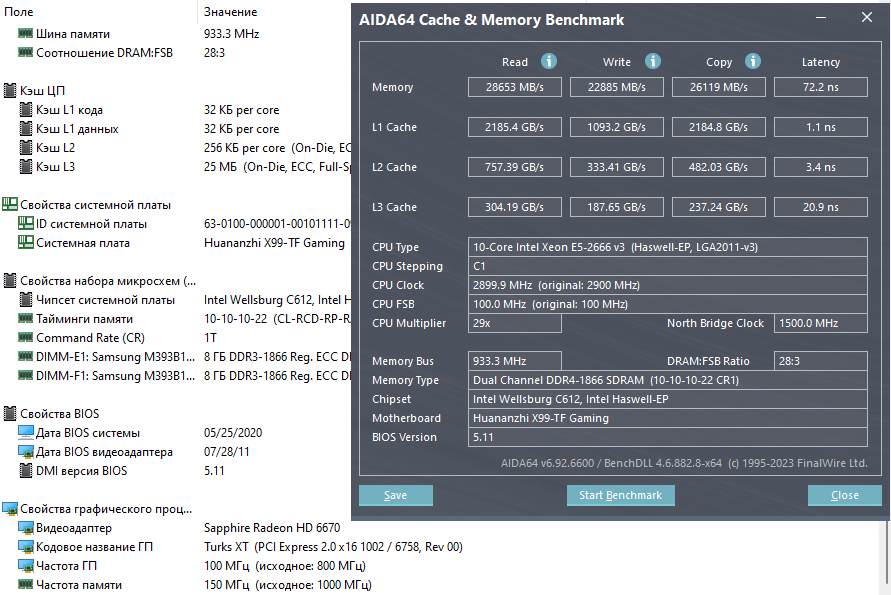
Task: Select the Системная плата row
Action: (x=83, y=243)
